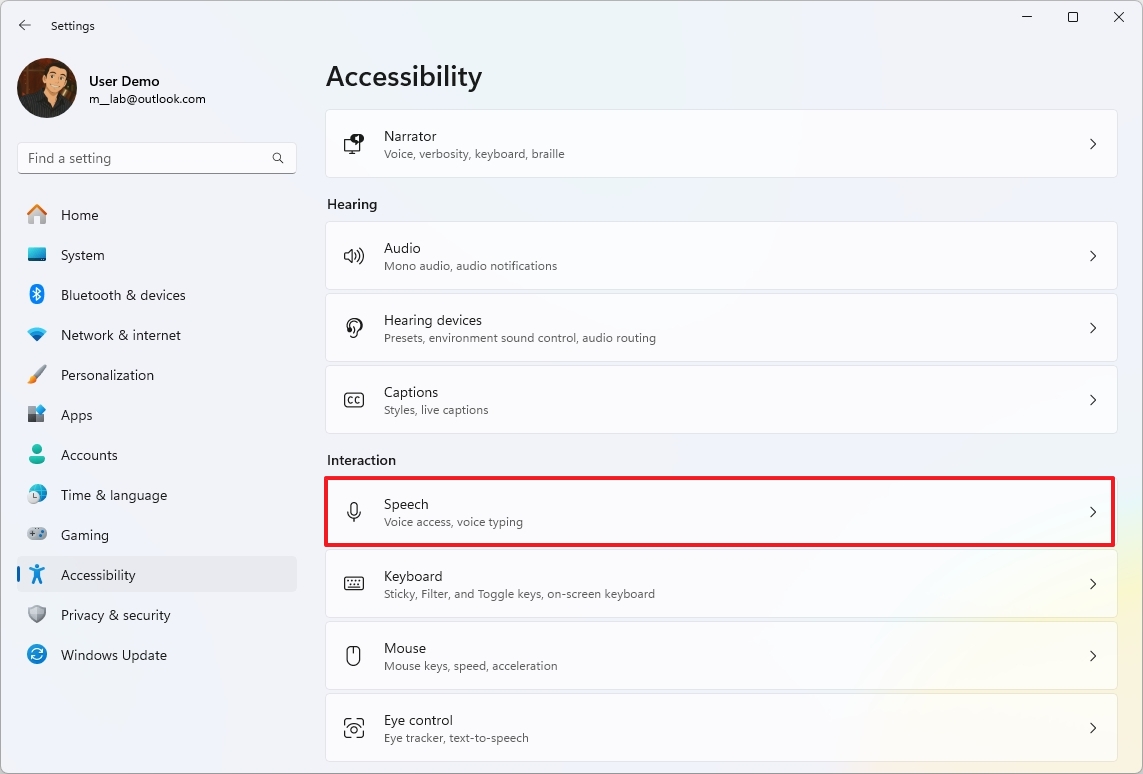Open Windows Update from the sidebar
The image size is (1143, 774).
115,655
